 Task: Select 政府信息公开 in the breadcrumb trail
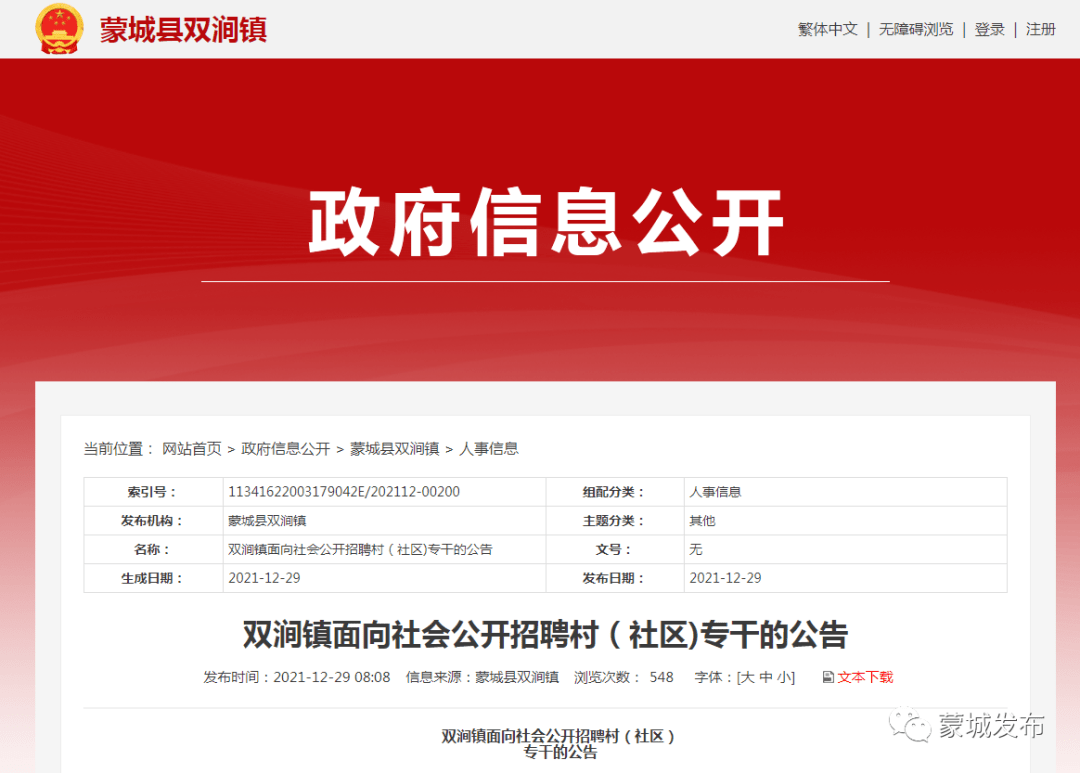tap(286, 449)
